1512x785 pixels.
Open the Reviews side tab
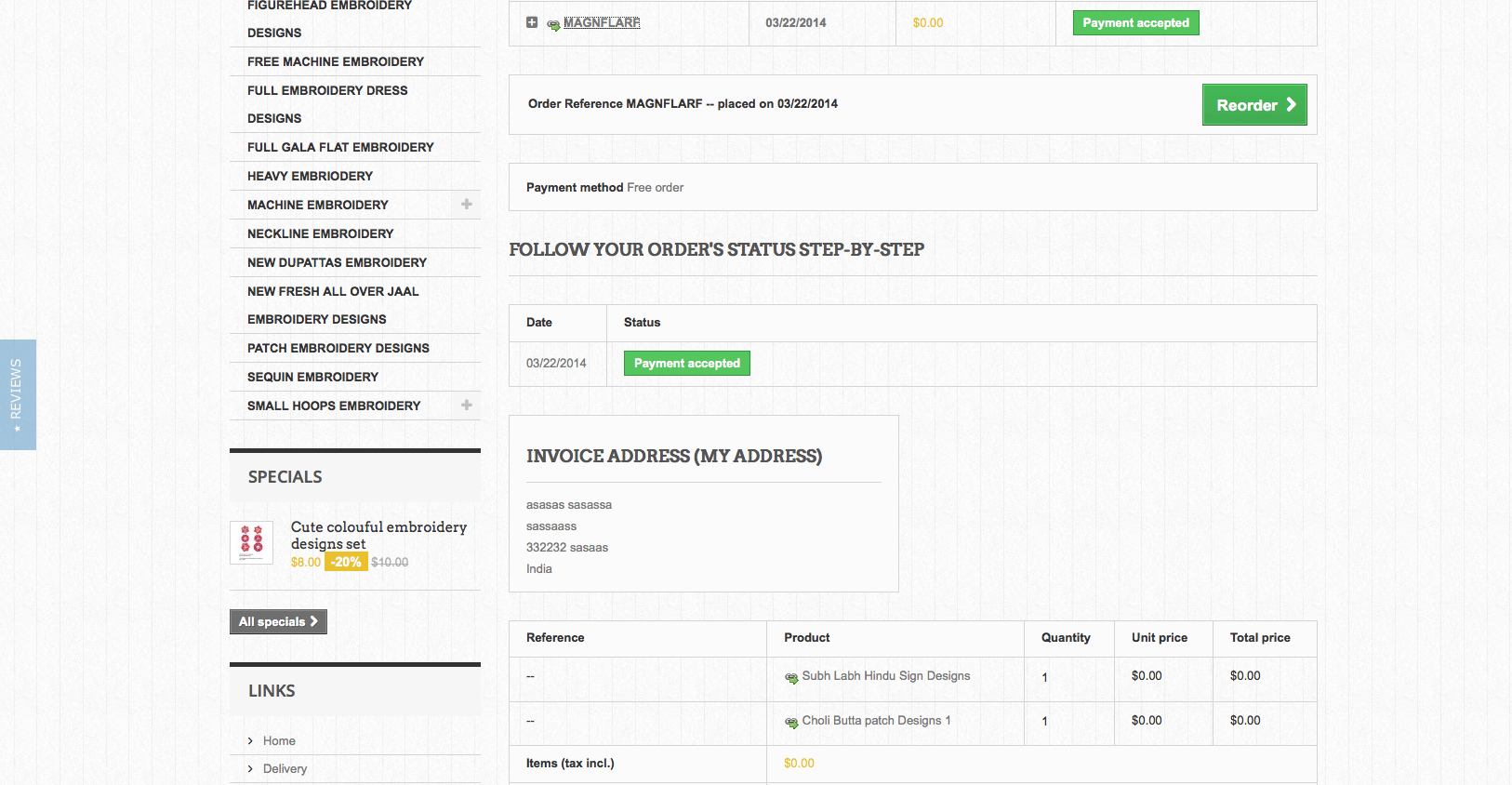[x=17, y=394]
